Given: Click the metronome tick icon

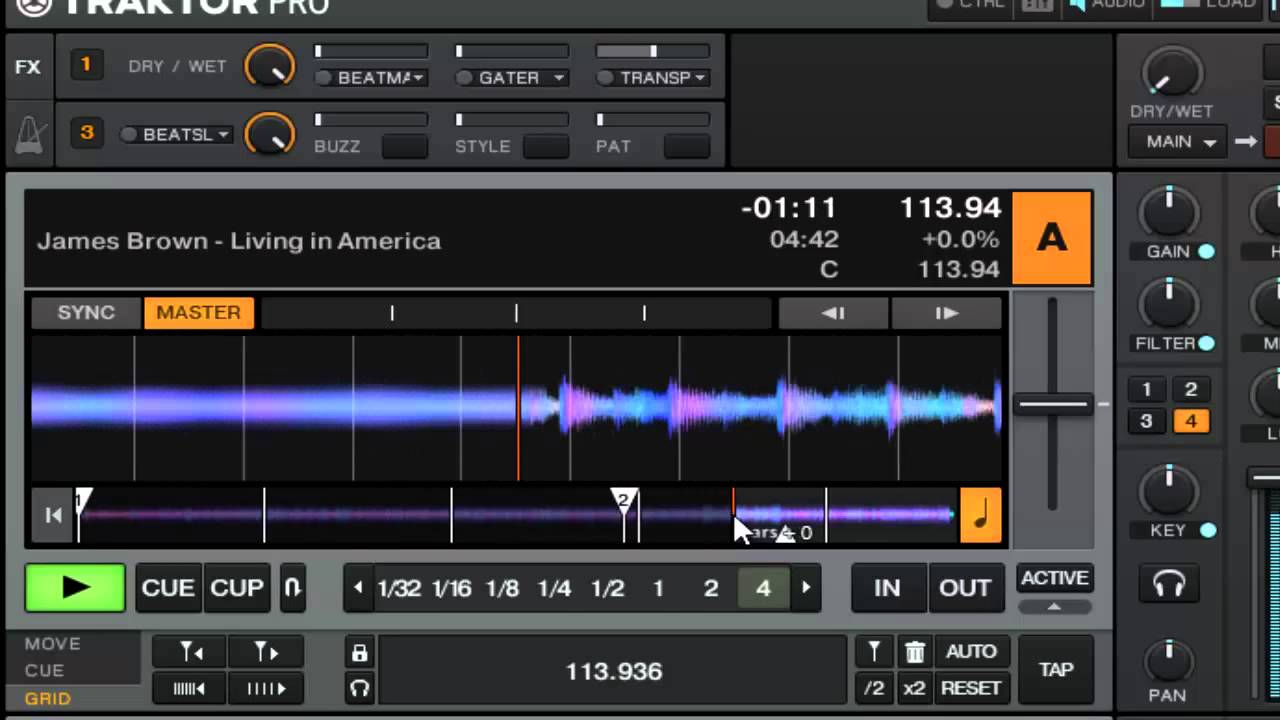Looking at the screenshot, I should [x=28, y=134].
